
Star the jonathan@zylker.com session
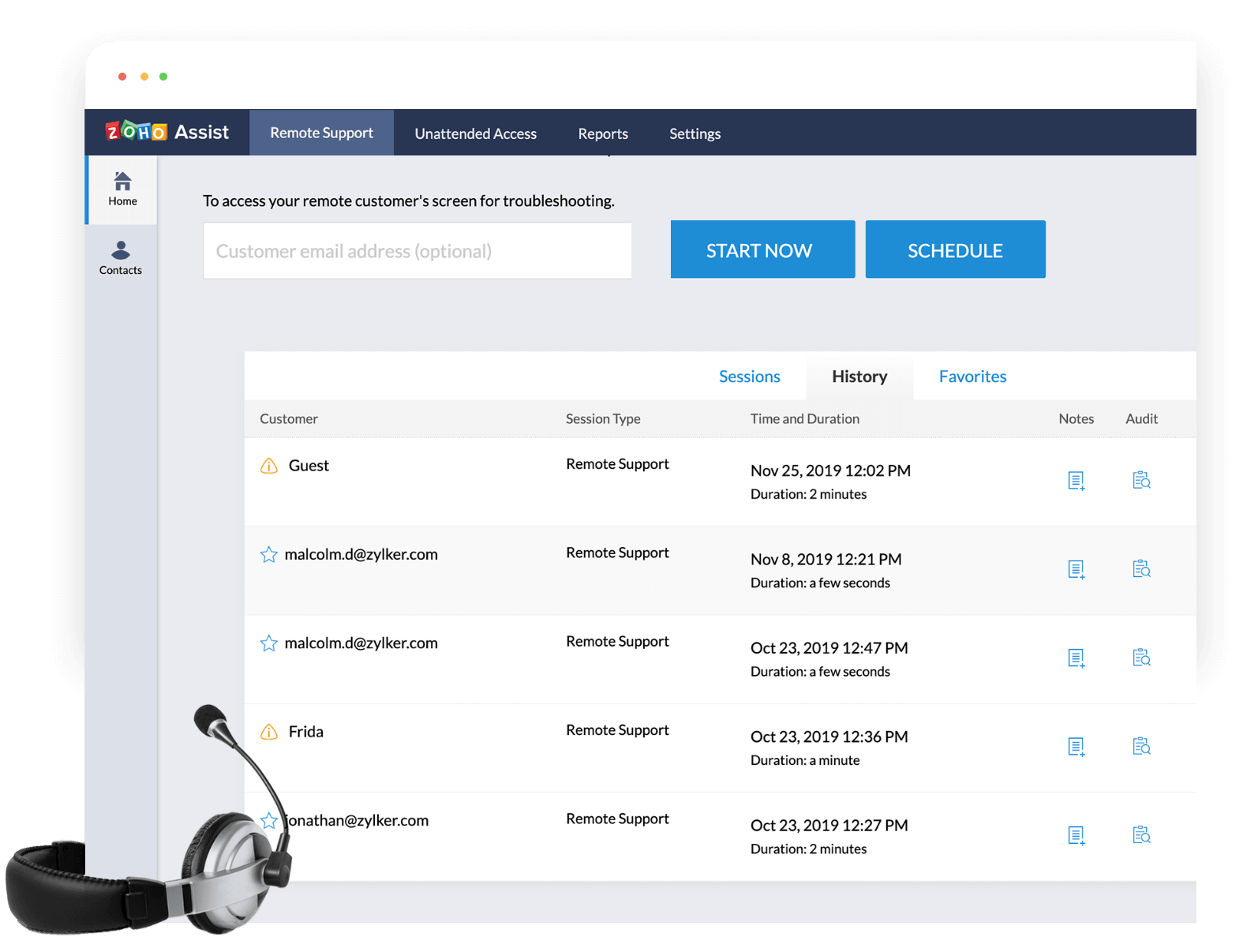pos(269,821)
